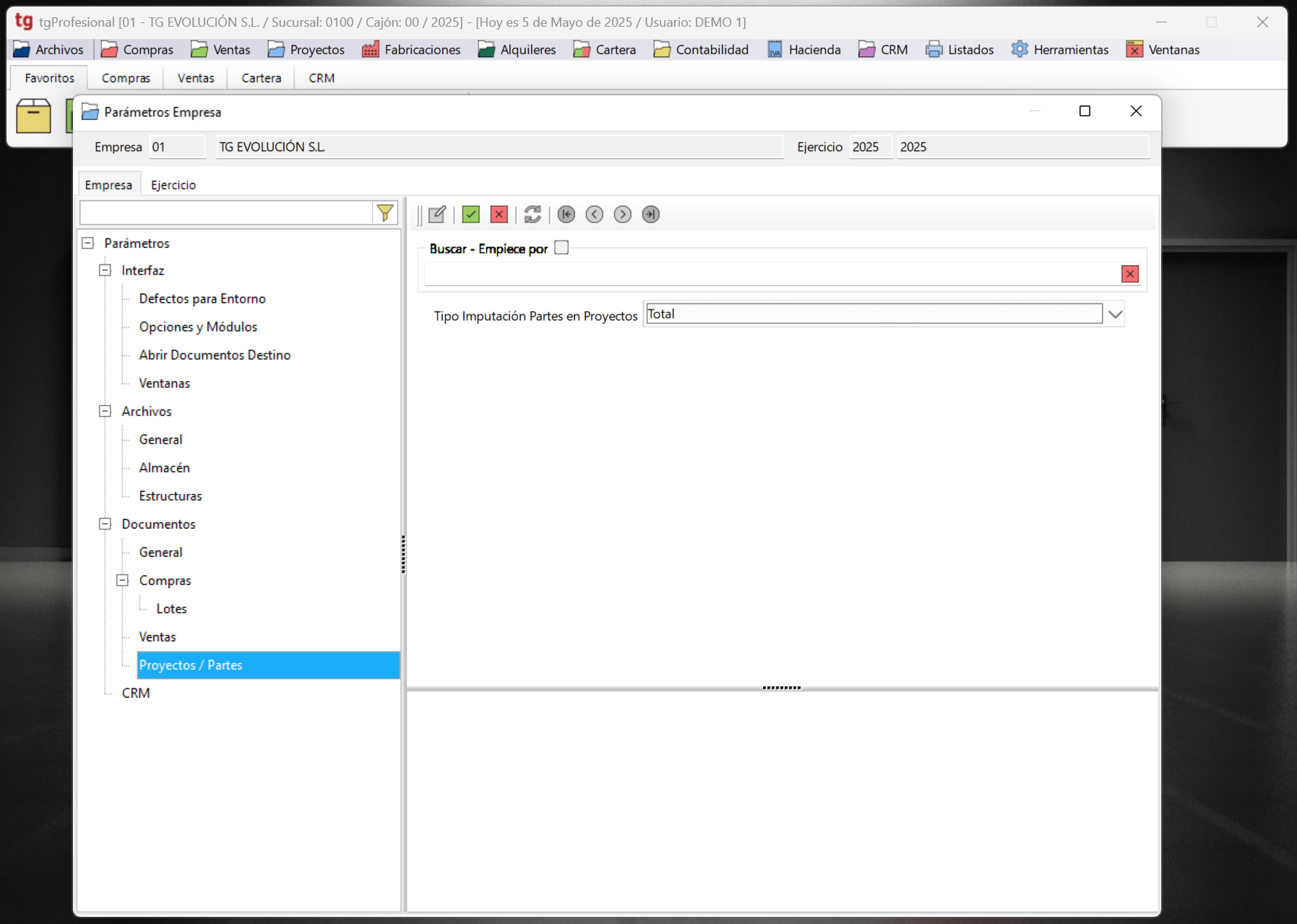This screenshot has width=1297, height=924.
Task: Click the tree filter text field
Action: click(226, 212)
